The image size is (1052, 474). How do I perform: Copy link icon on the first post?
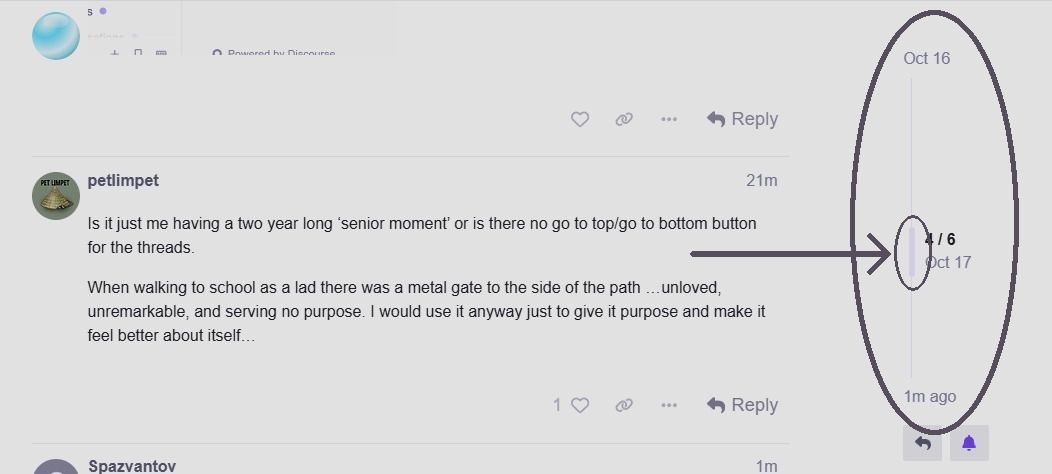coord(624,119)
